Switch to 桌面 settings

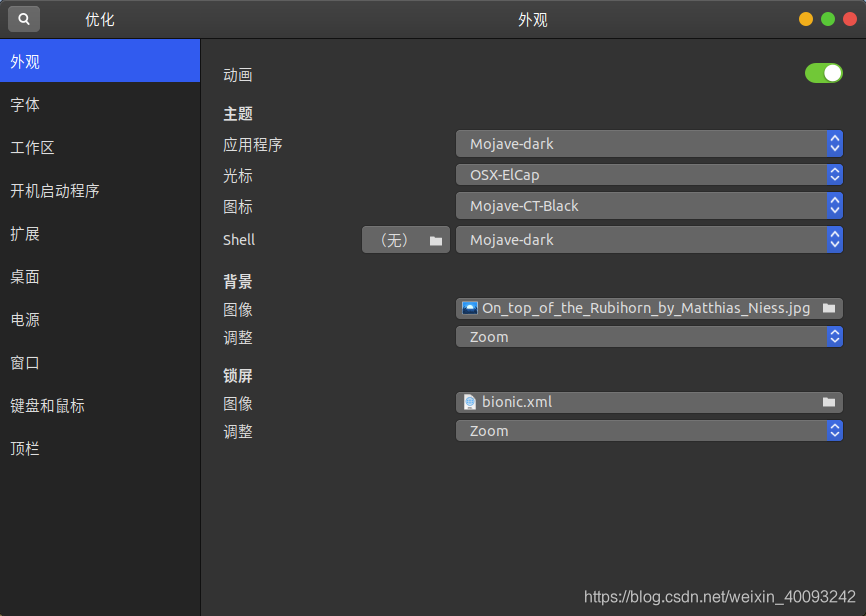click(100, 277)
